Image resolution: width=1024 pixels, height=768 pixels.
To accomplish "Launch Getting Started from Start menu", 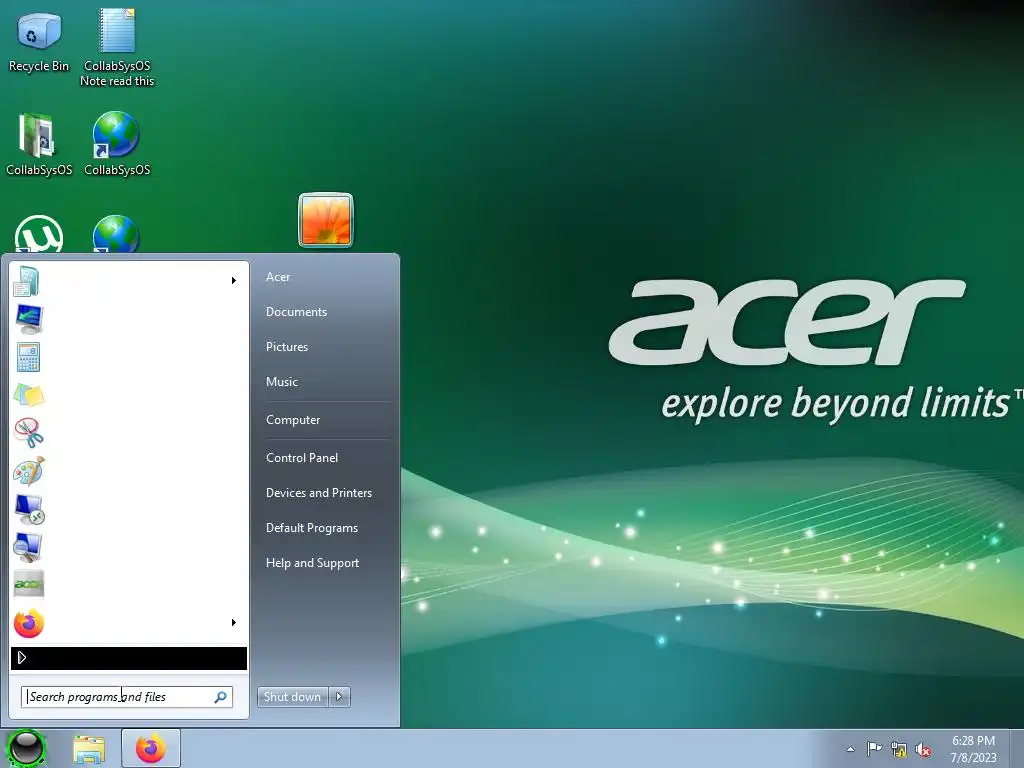I will [129, 281].
